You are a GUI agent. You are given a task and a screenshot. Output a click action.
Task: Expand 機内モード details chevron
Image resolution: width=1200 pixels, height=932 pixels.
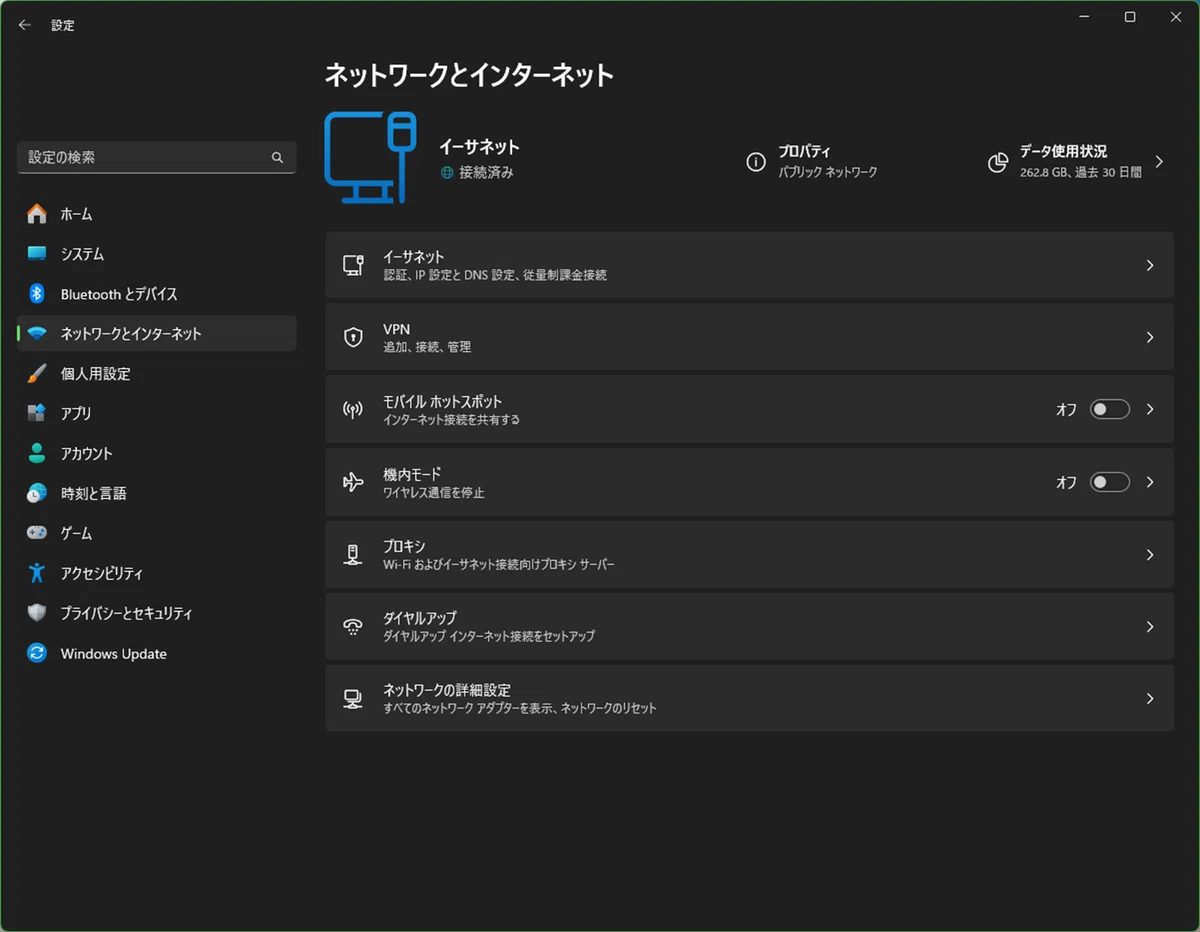click(x=1150, y=482)
